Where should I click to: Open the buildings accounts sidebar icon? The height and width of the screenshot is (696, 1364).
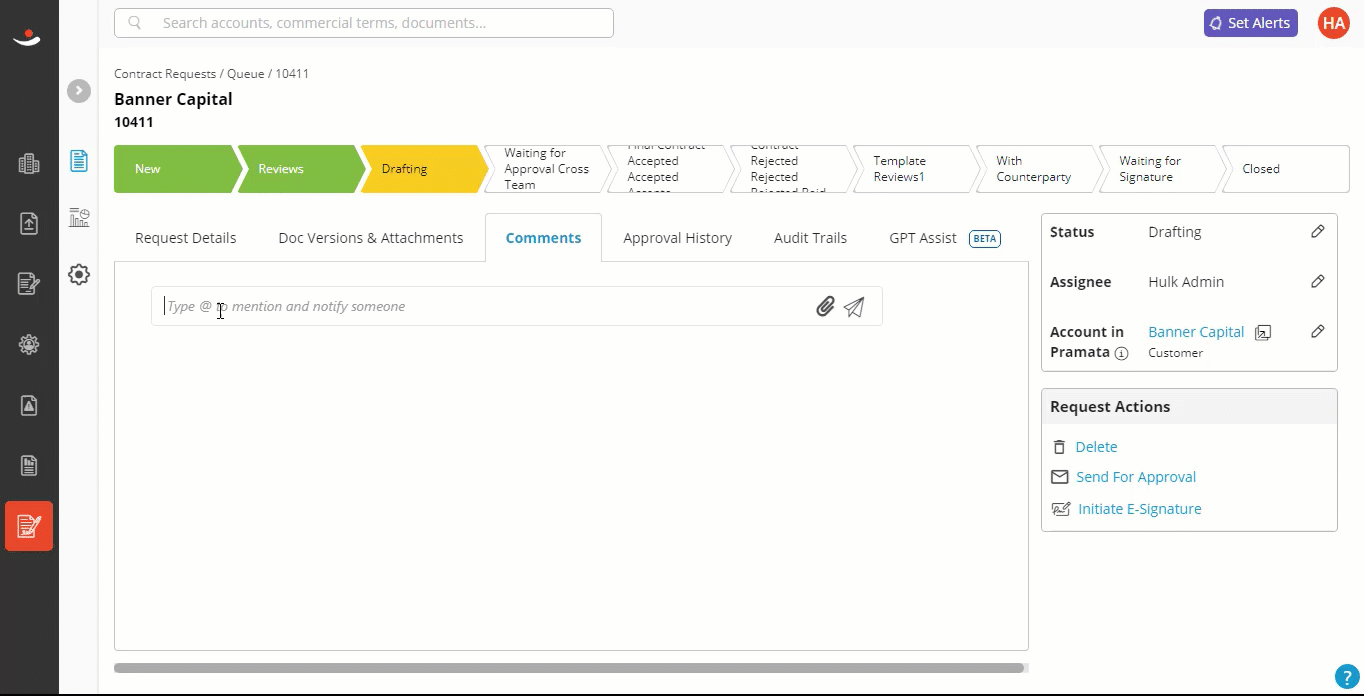point(29,164)
